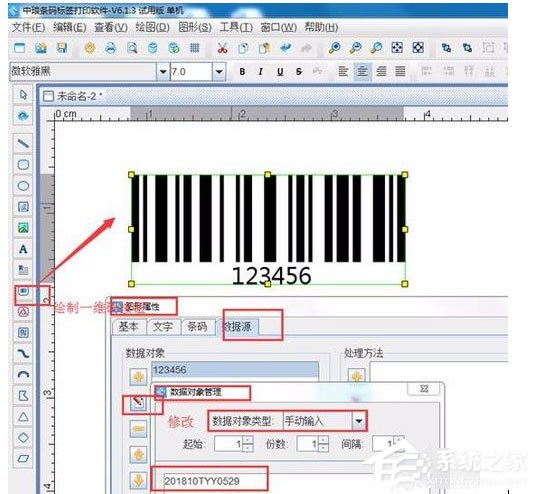Toggle Strikethrough formatting
Viewport: 536px width, 494px height.
point(299,71)
